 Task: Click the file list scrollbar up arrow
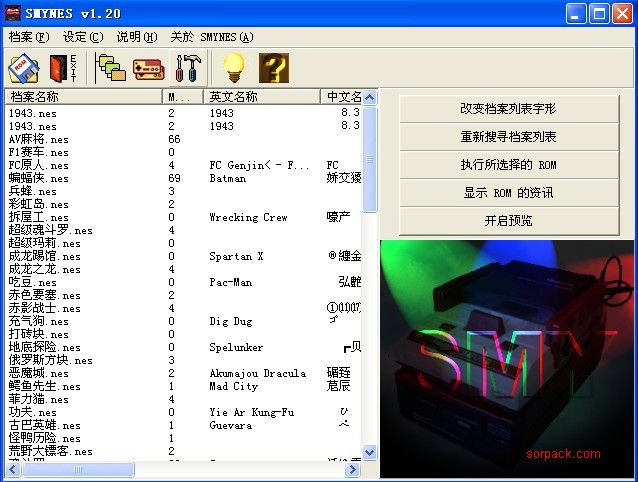click(x=370, y=113)
